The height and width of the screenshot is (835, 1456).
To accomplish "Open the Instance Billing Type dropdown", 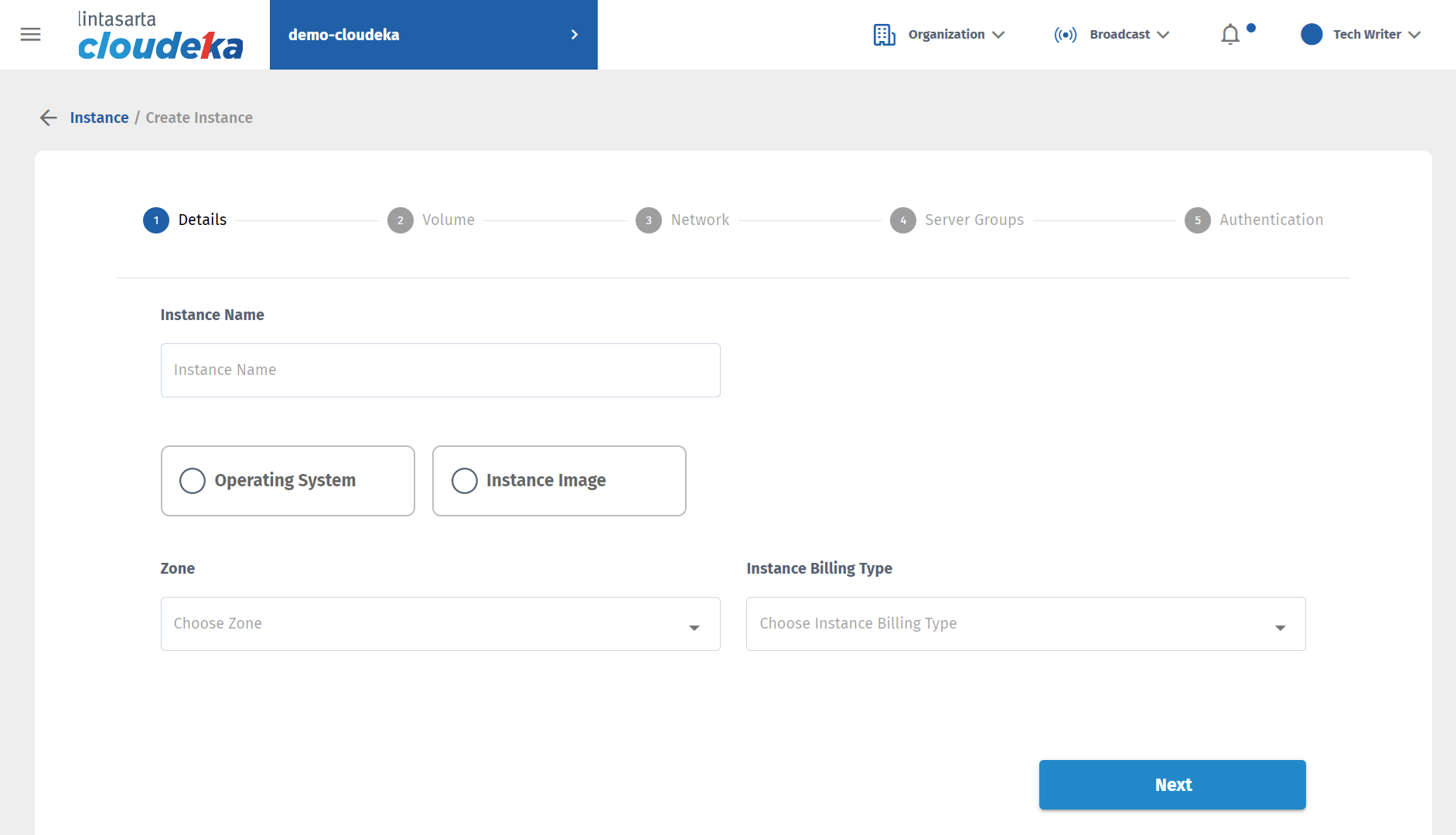I will point(1025,624).
